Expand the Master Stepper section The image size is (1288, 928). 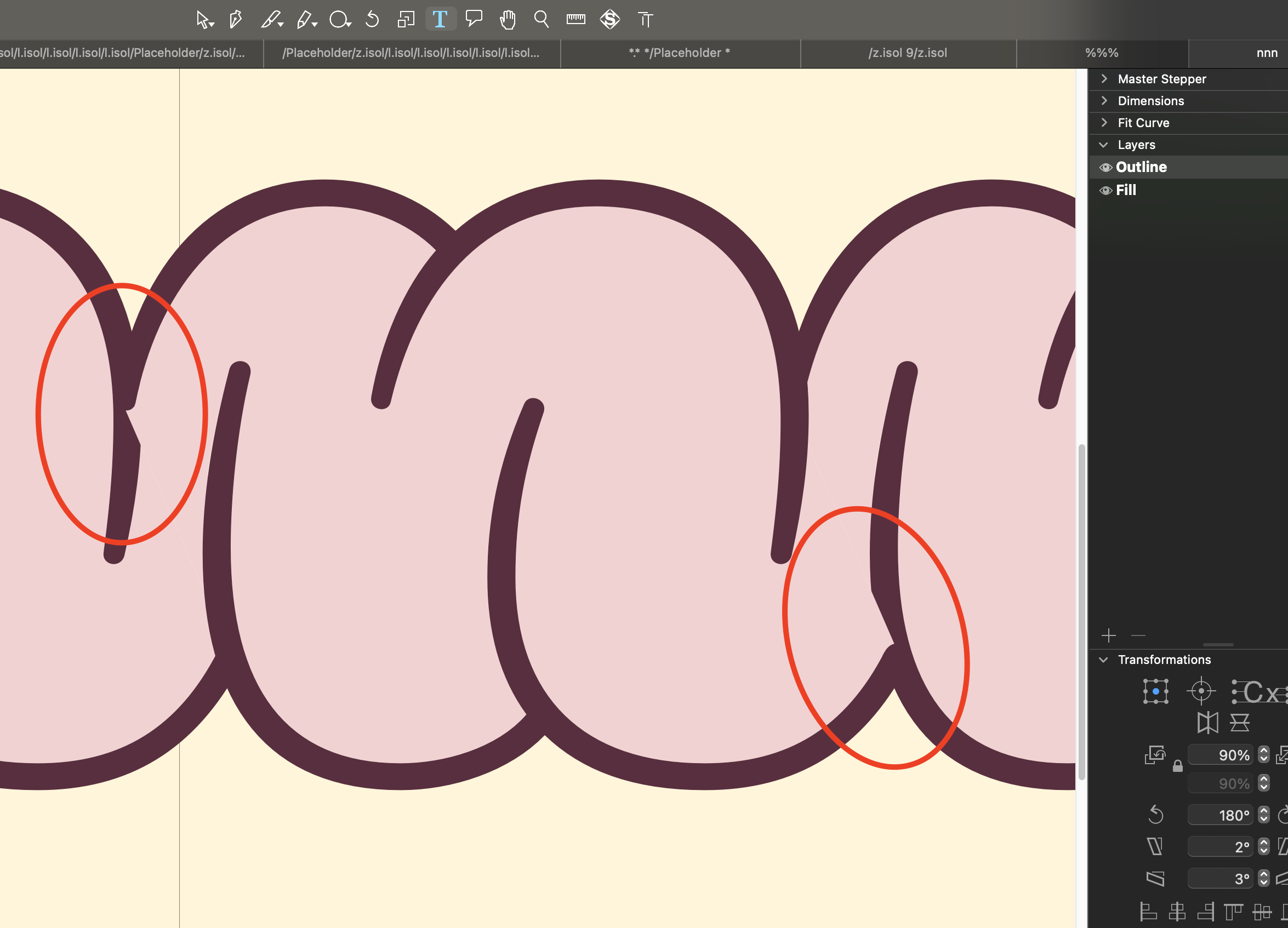1104,79
